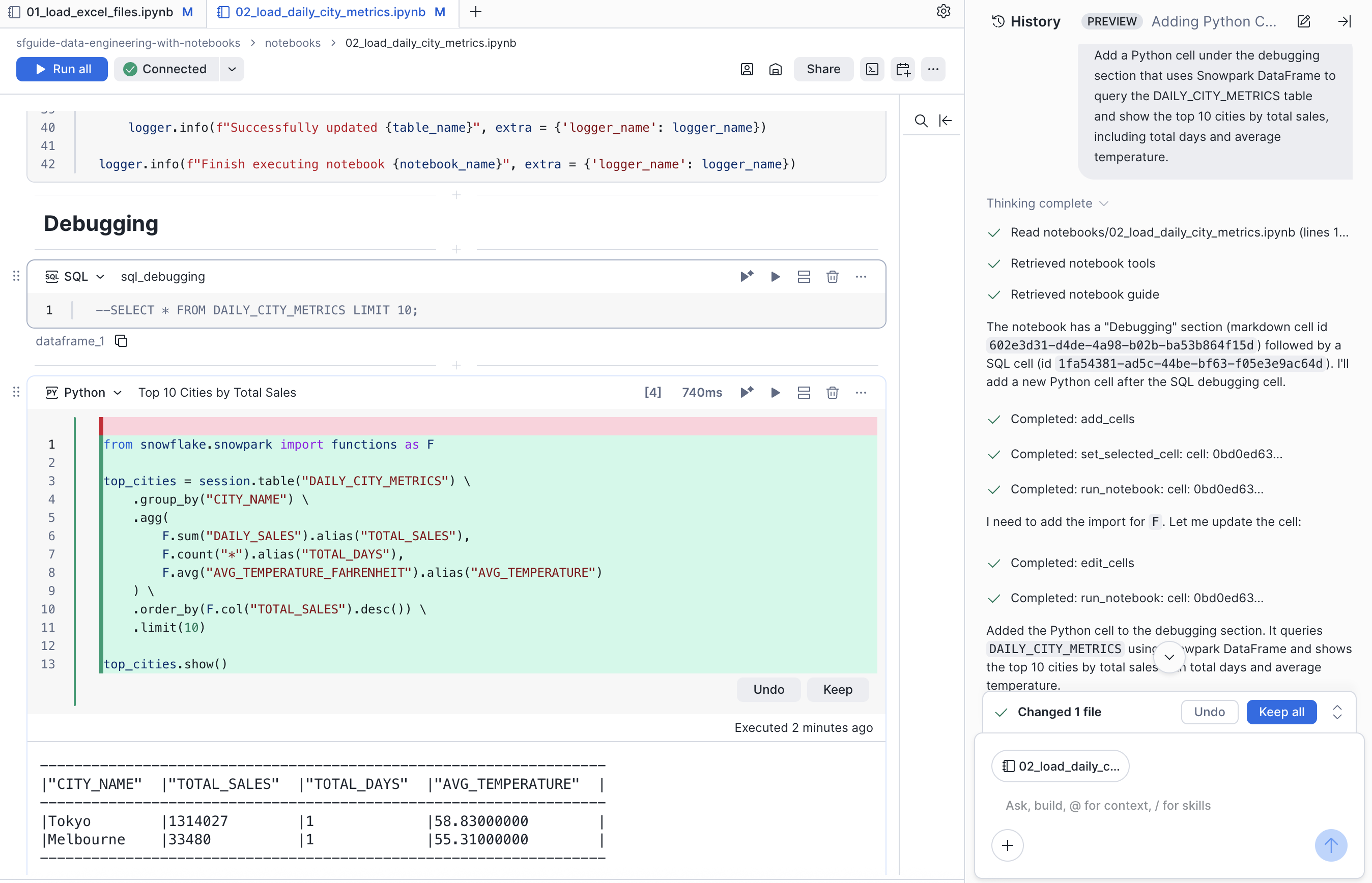Click Keep all changes button
The height and width of the screenshot is (883, 1372).
[1281, 712]
